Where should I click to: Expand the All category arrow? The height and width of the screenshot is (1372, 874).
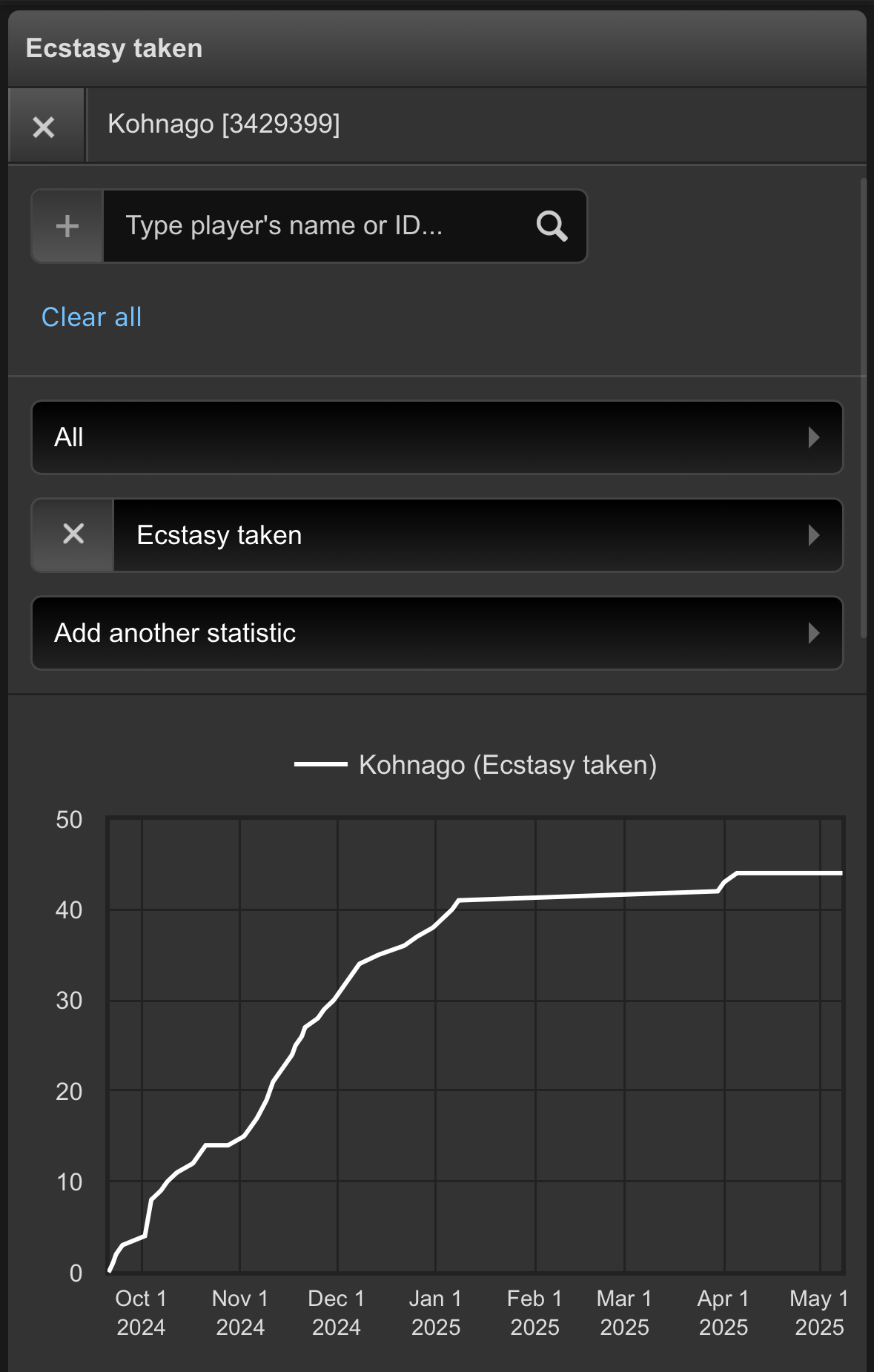[814, 437]
